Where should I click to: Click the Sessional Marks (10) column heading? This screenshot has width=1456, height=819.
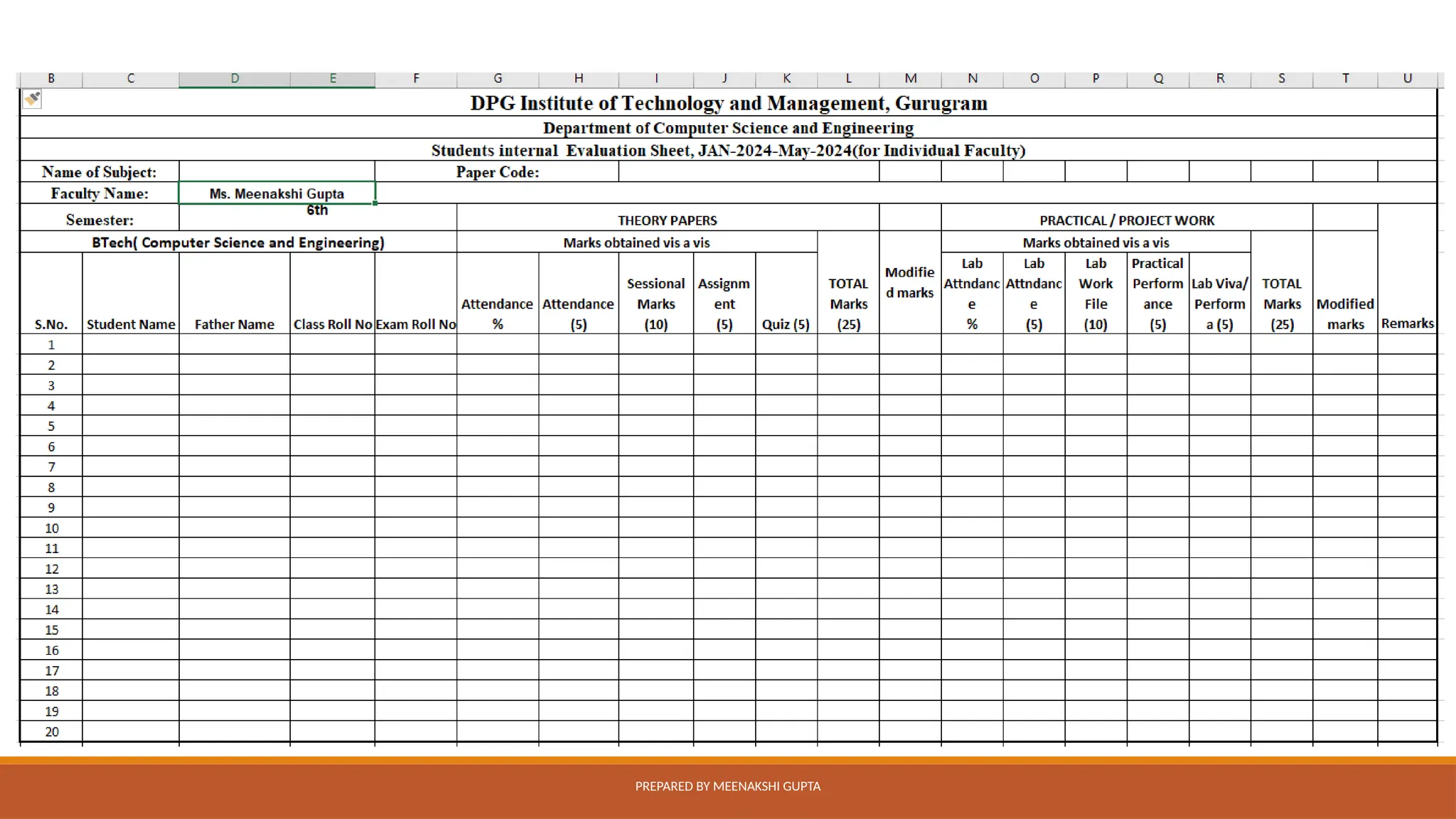click(655, 304)
